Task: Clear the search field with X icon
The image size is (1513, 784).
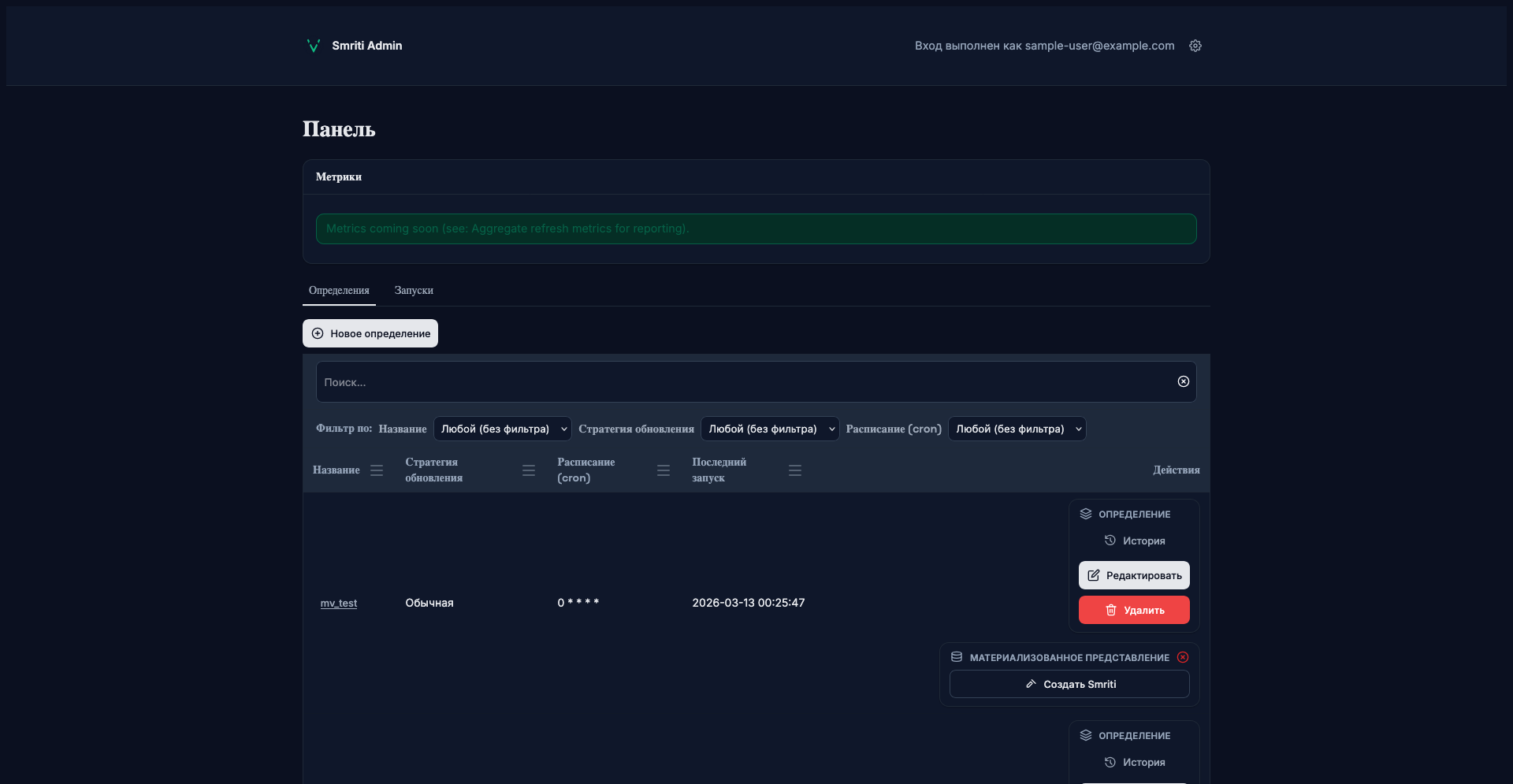Action: (1183, 381)
